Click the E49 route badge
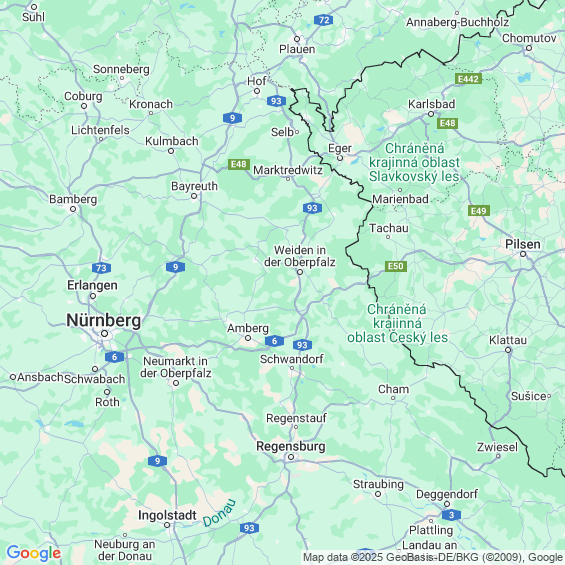Viewport: 565px width, 565px height. click(x=479, y=211)
